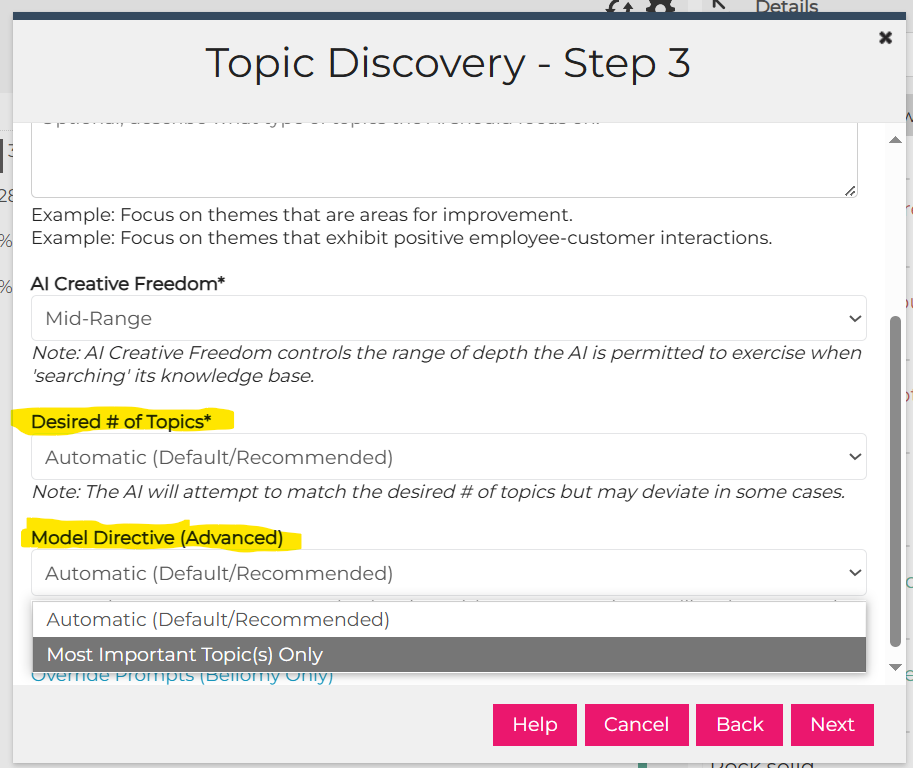
Task: Collapse the Model Directive (Advanced) dropdown
Action: (x=448, y=573)
